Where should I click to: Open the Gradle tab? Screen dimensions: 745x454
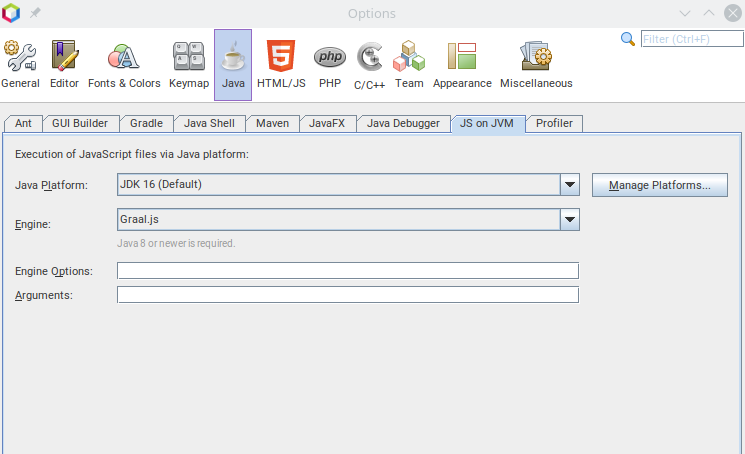coord(147,123)
